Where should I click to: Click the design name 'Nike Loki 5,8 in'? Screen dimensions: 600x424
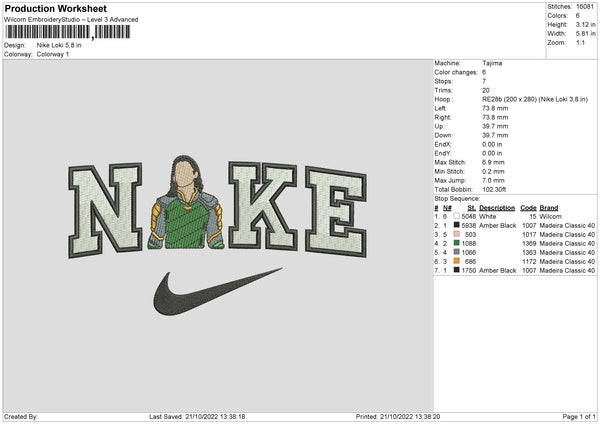coord(59,45)
